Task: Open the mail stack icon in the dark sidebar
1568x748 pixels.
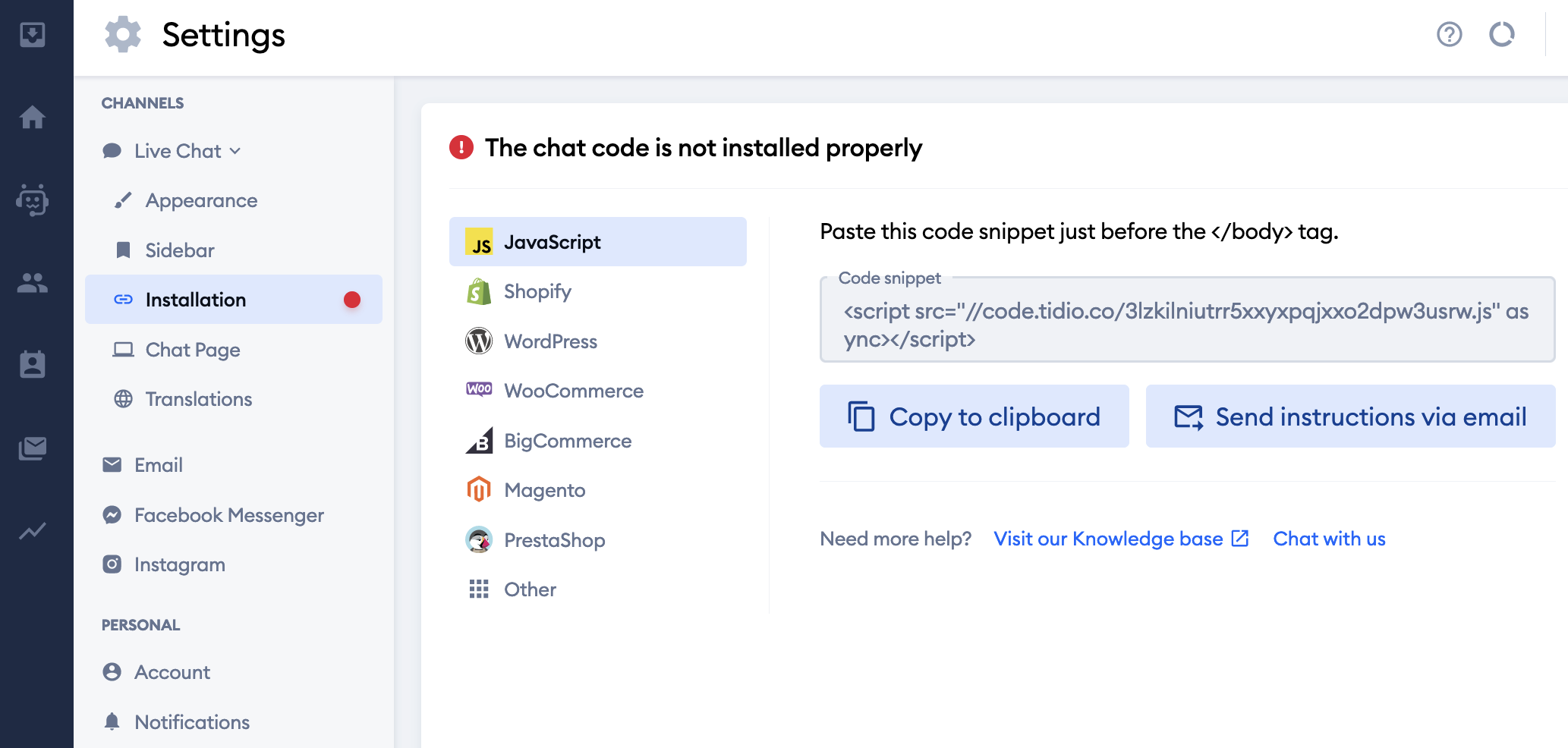Action: click(x=33, y=448)
